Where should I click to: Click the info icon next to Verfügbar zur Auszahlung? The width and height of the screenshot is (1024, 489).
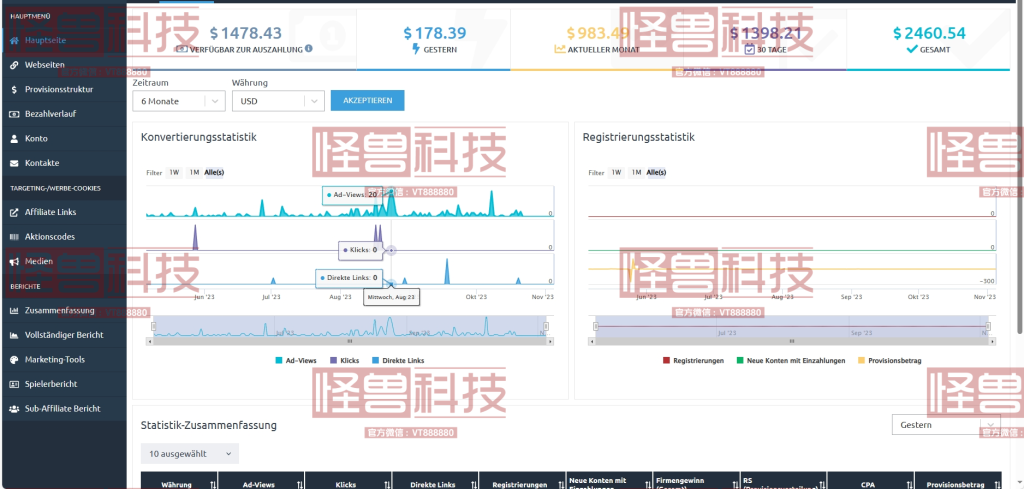[309, 48]
